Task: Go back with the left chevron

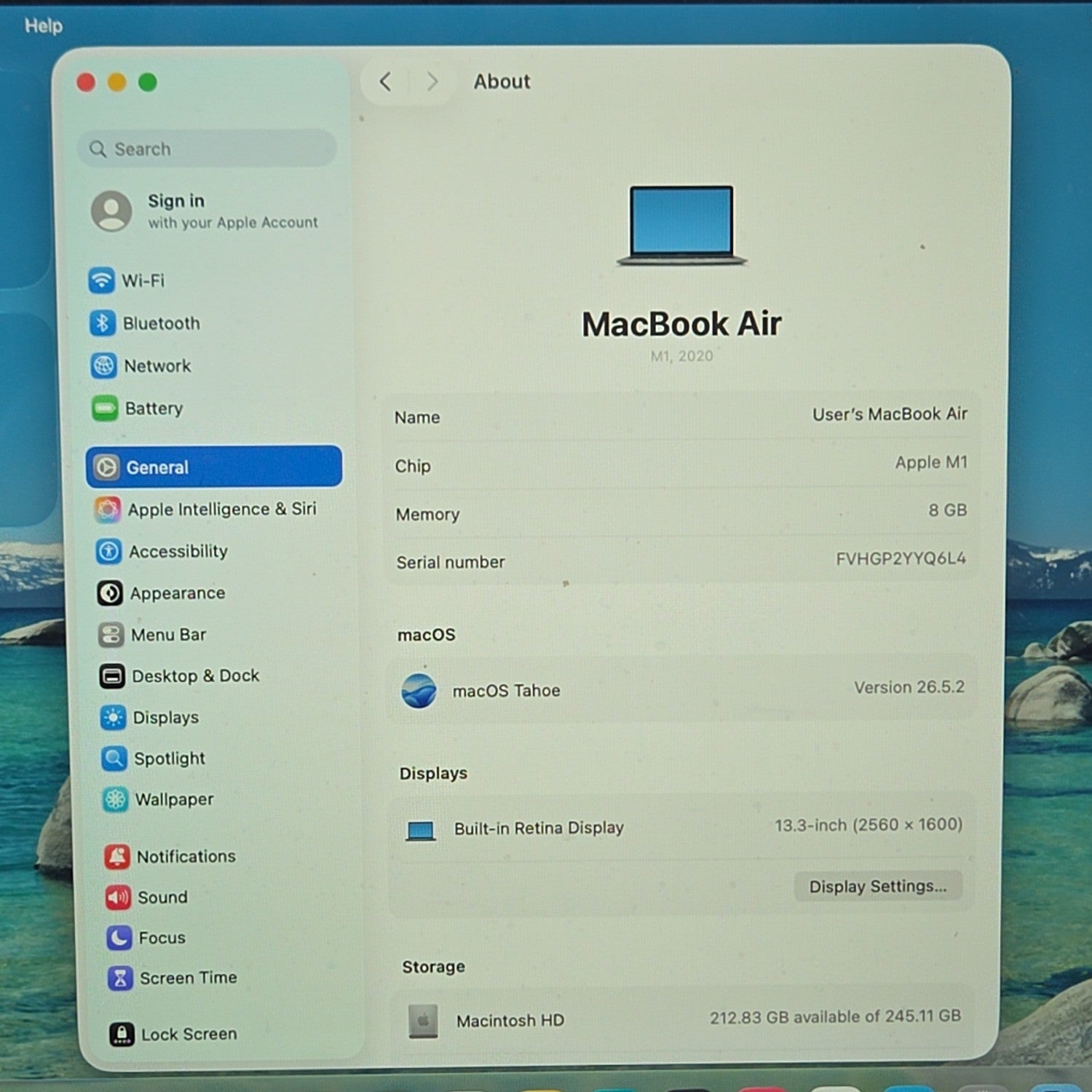Action: pyautogui.click(x=386, y=82)
